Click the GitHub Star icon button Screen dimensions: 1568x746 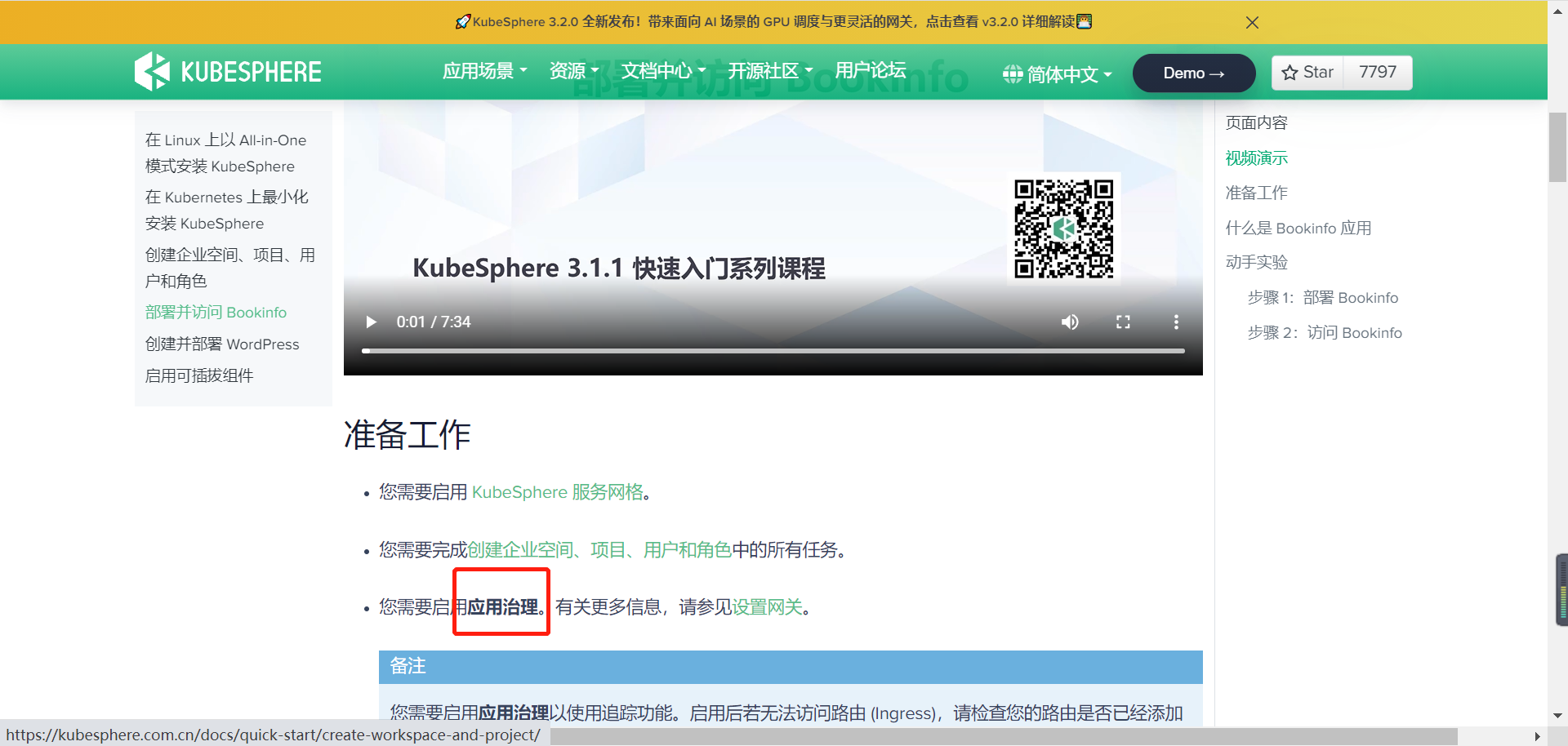pos(1307,73)
